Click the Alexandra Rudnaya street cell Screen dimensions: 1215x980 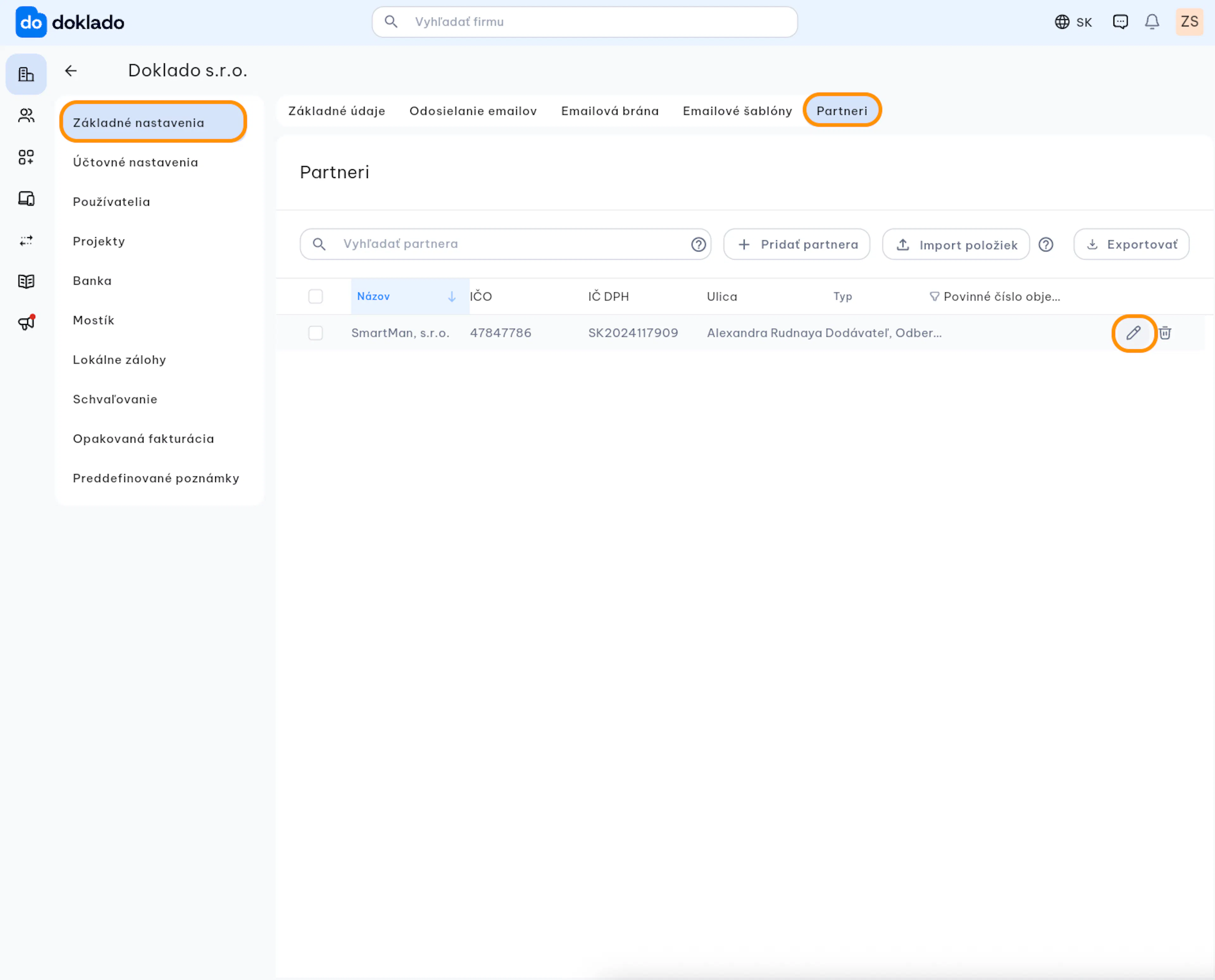[x=764, y=333]
